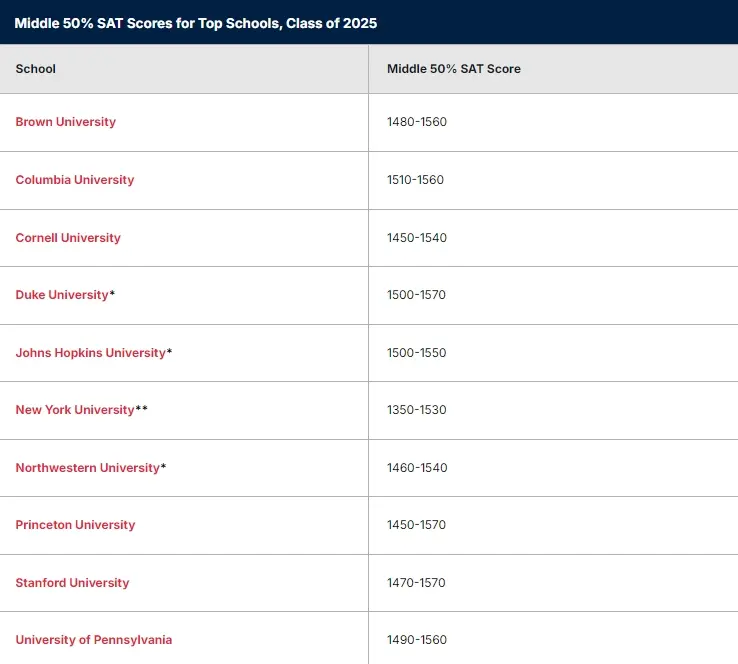This screenshot has height=664, width=738.
Task: Follow the Cornell University link
Action: [68, 238]
